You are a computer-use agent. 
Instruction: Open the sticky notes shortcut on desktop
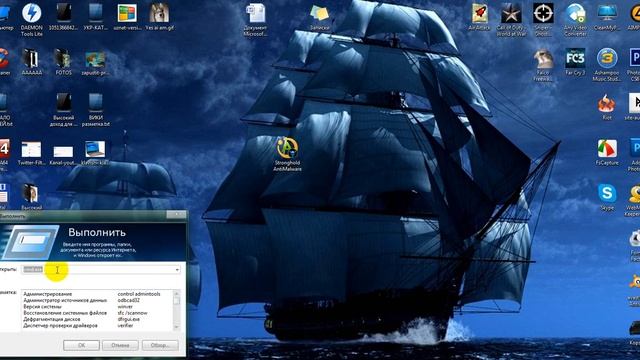pos(319,18)
